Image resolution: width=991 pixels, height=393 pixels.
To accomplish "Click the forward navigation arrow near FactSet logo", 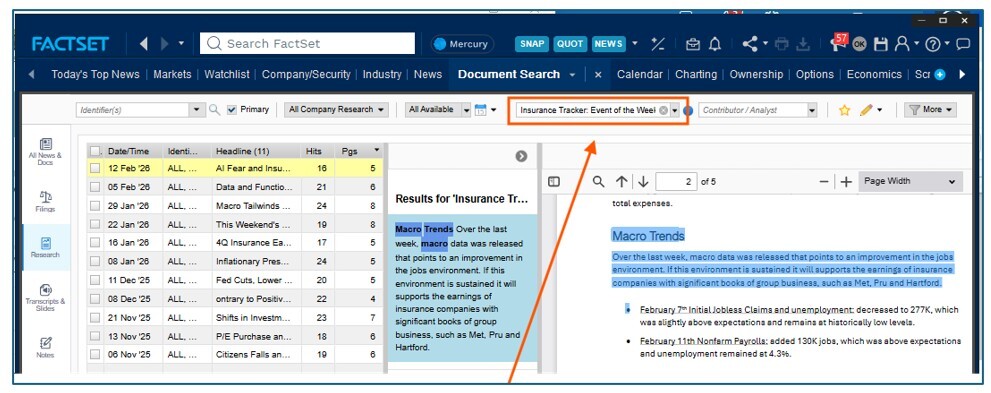I will [165, 44].
